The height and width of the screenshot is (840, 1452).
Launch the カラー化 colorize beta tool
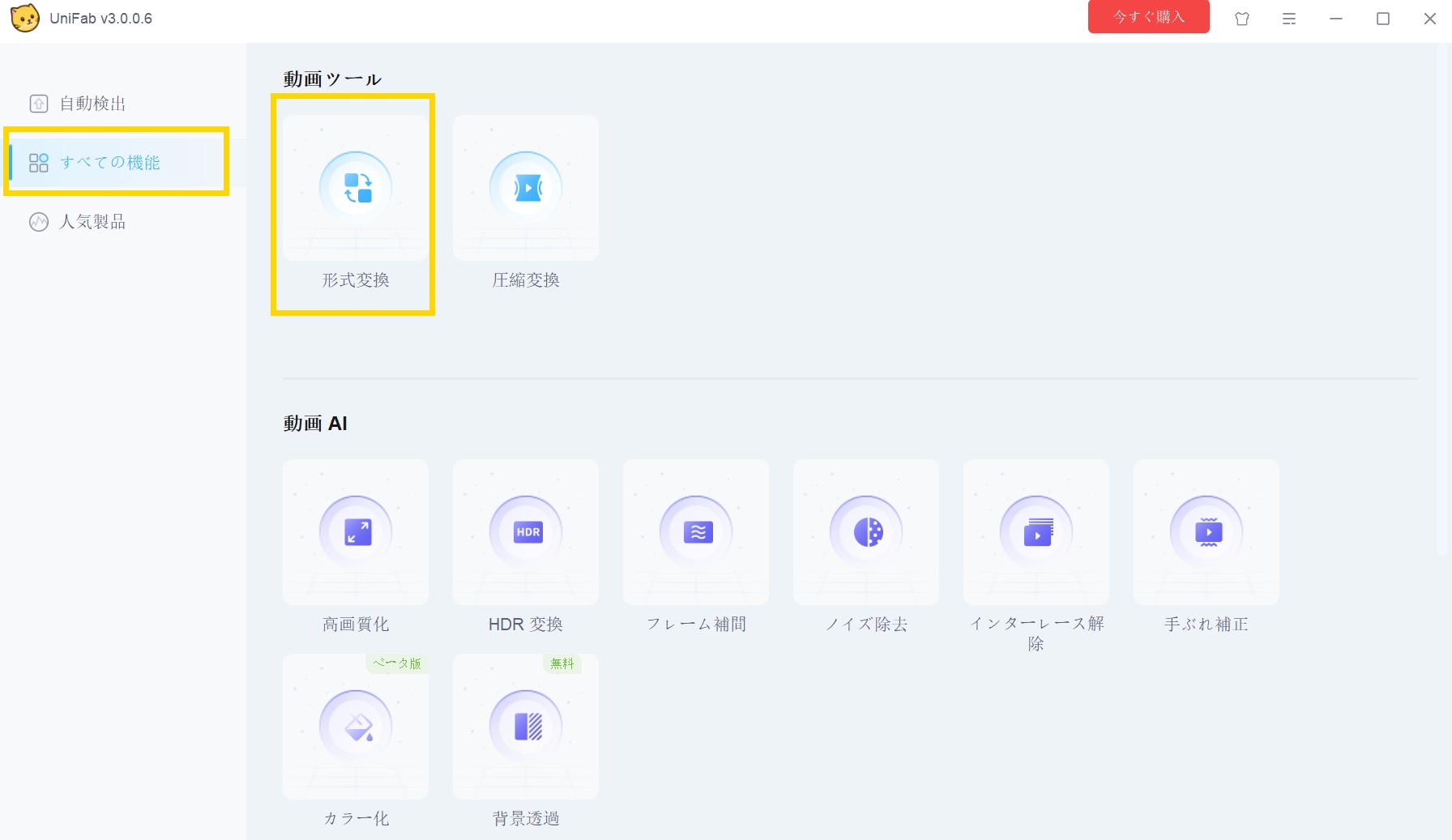356,727
